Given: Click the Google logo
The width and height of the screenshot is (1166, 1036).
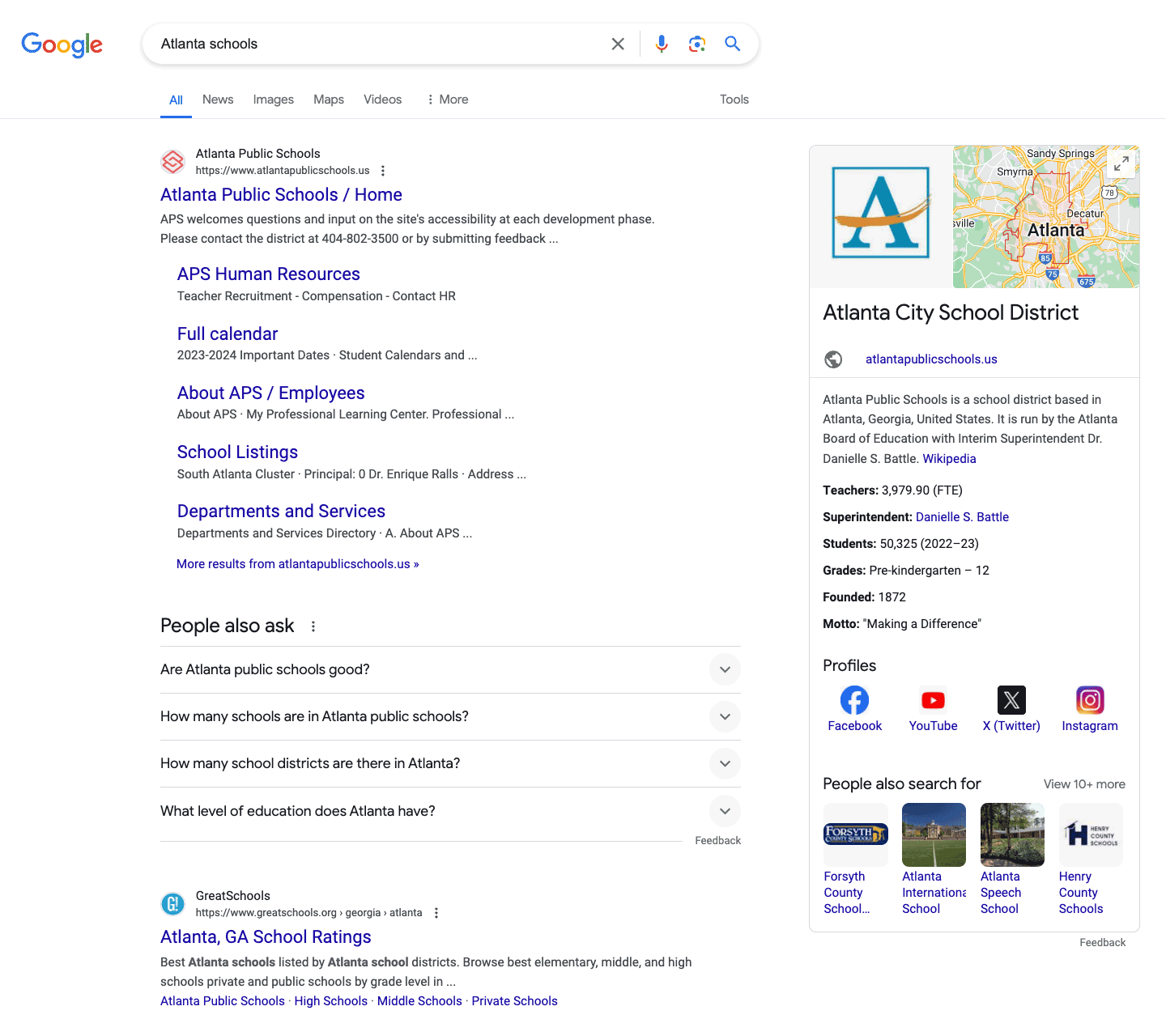Looking at the screenshot, I should (x=62, y=45).
